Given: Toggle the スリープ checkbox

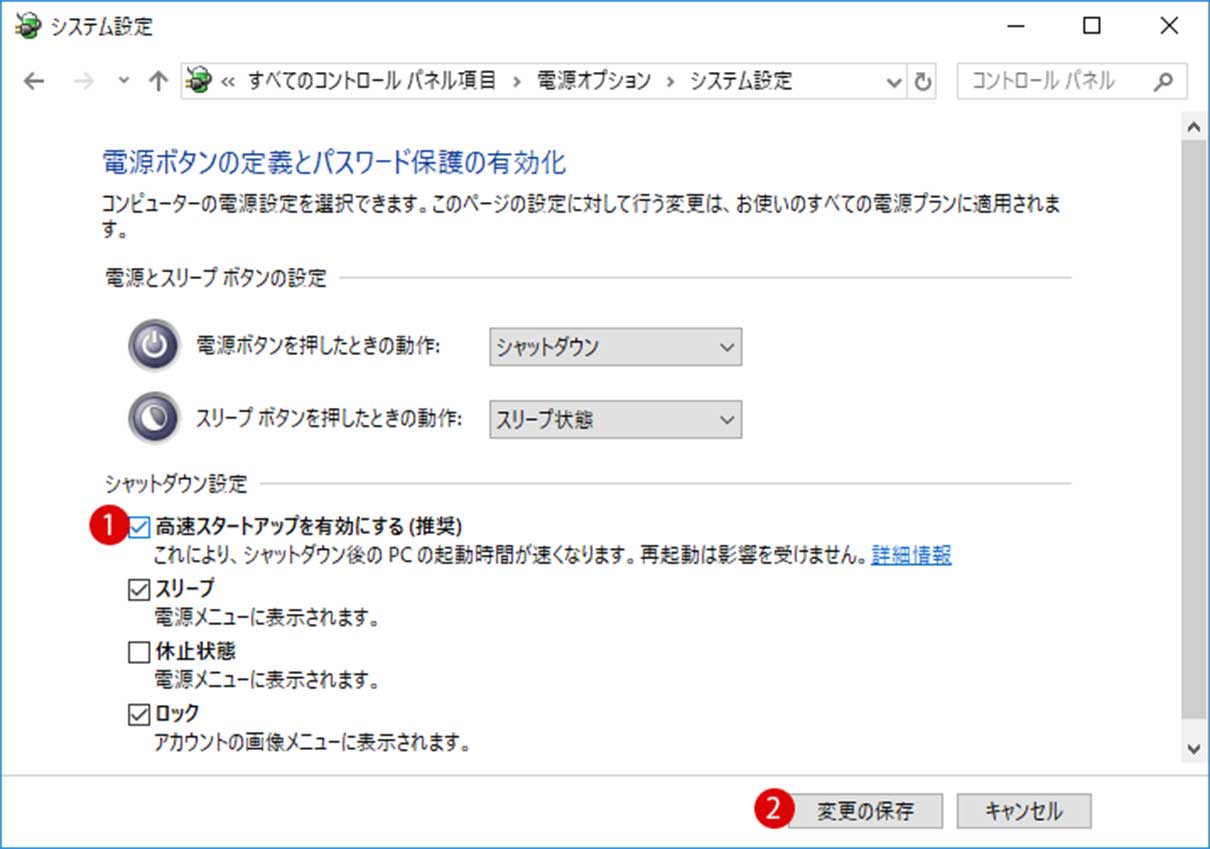Looking at the screenshot, I should click(139, 589).
